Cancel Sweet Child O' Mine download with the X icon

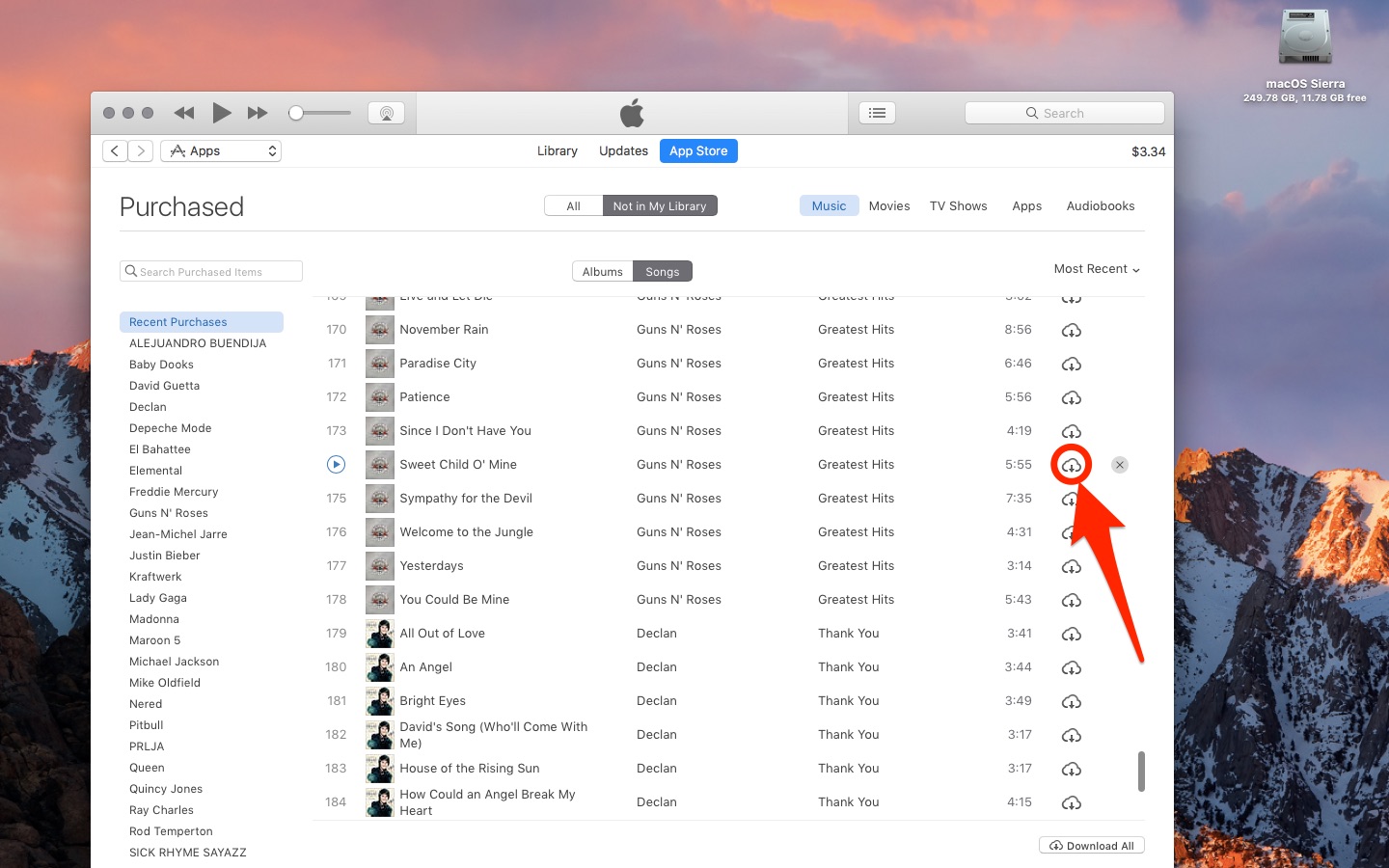[x=1120, y=465]
